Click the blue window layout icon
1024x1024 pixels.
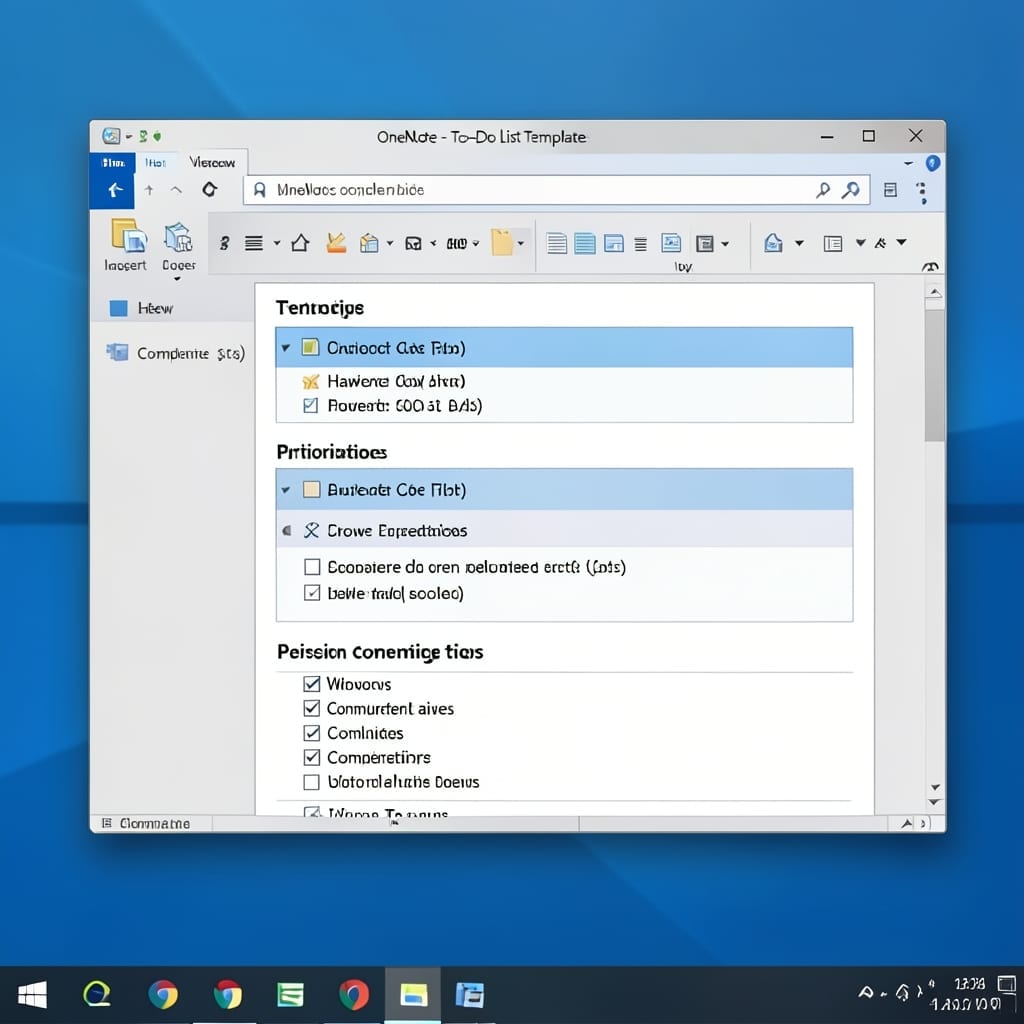click(x=614, y=244)
